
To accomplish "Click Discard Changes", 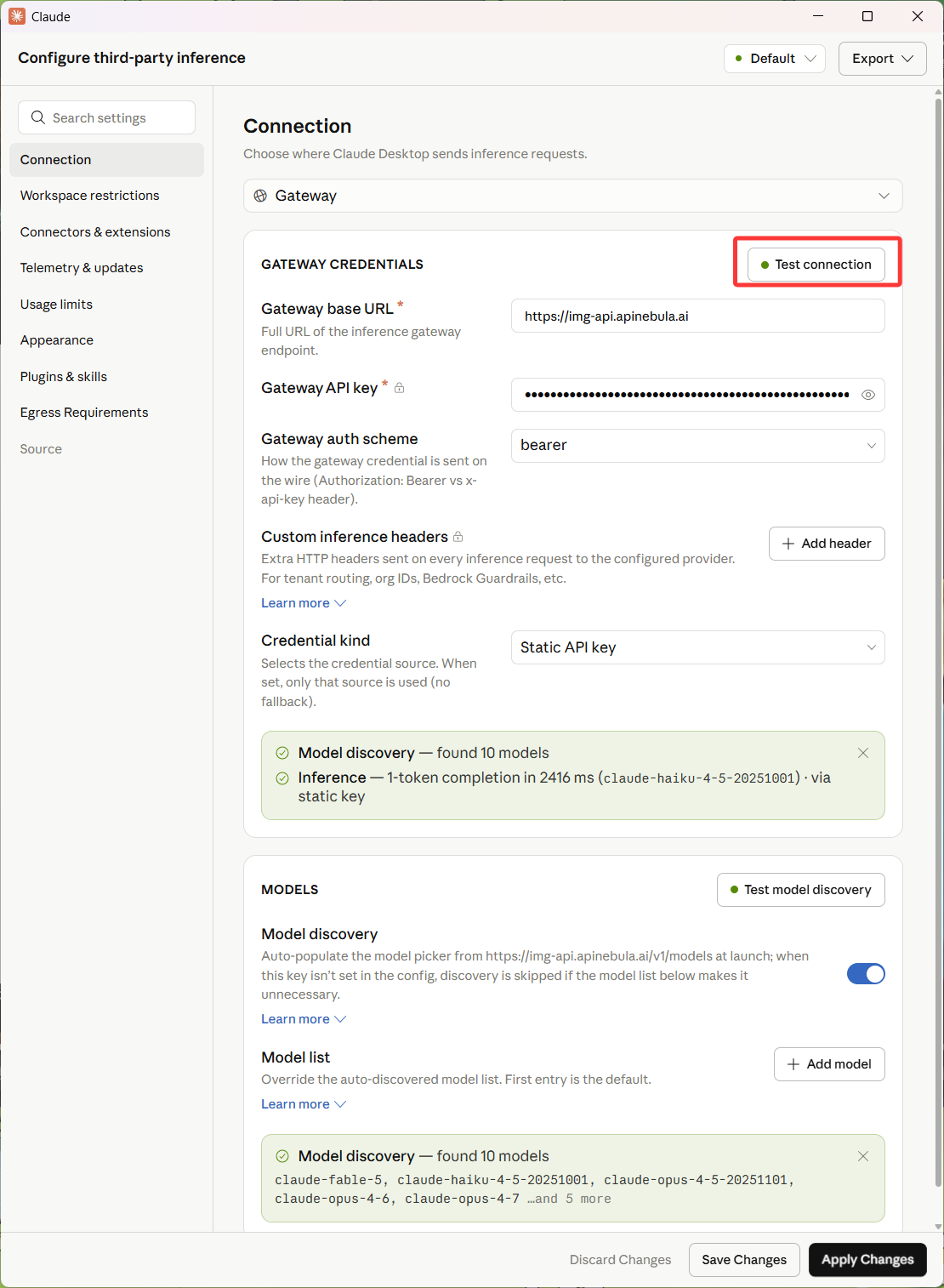I will pyautogui.click(x=621, y=1260).
